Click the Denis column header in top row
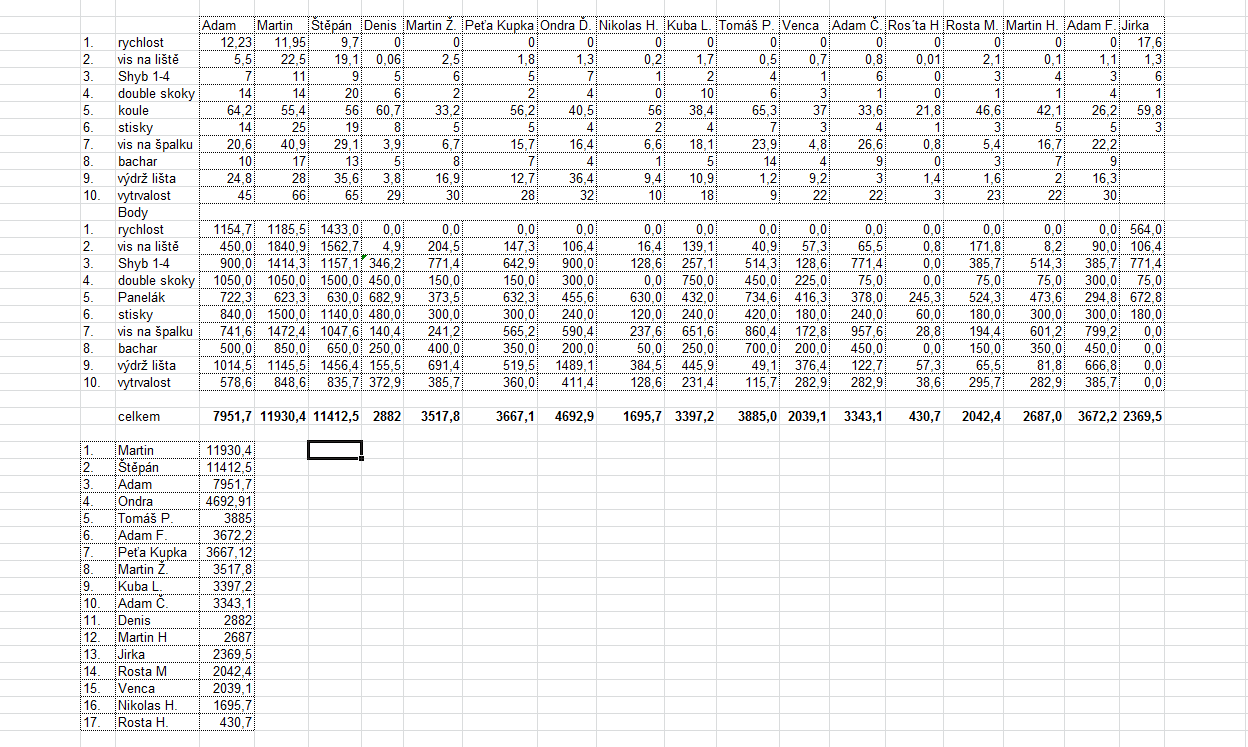This screenshot has width=1248, height=747. (383, 25)
